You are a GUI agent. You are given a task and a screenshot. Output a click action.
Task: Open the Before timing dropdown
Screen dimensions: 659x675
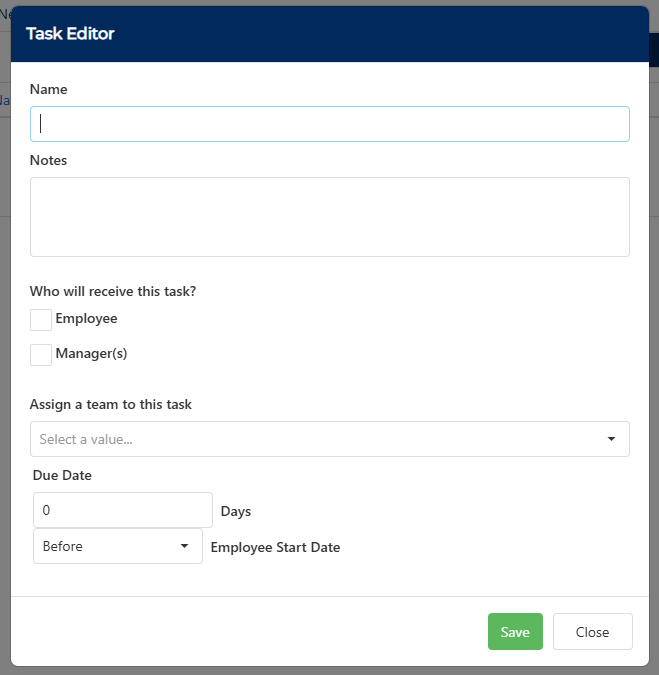pos(118,546)
